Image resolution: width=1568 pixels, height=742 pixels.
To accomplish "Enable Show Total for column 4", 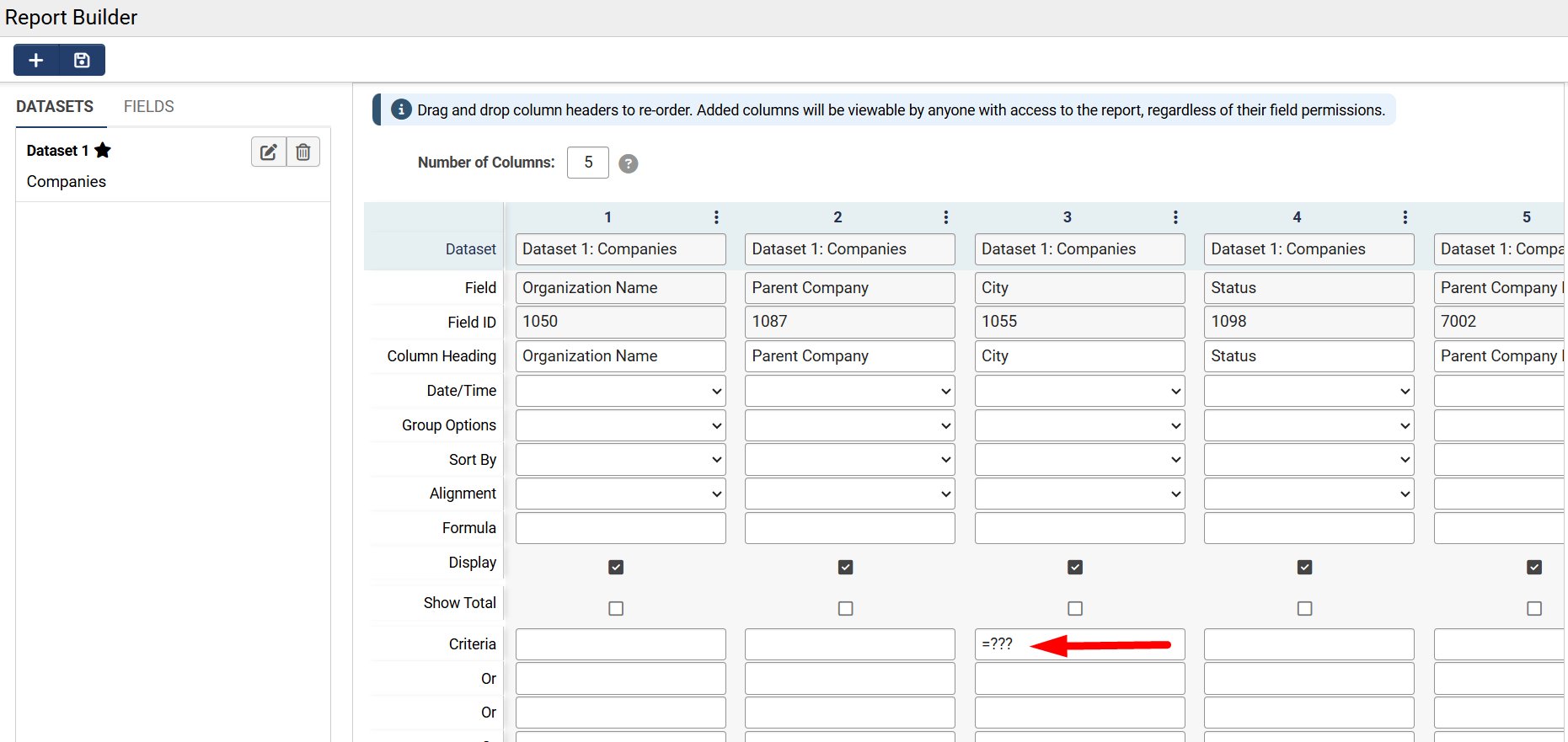I will [1305, 608].
